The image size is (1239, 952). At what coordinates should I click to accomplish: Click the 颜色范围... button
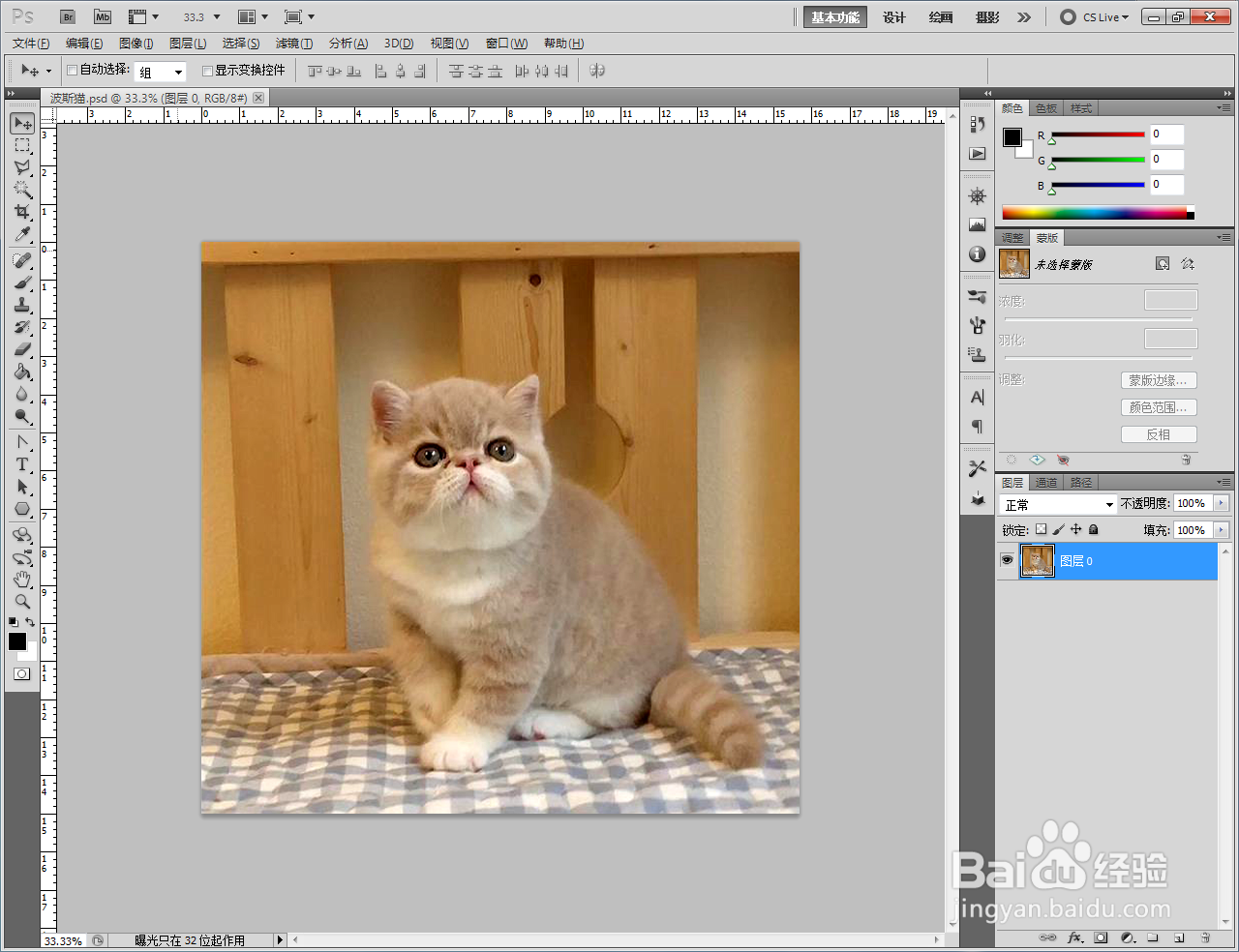pyautogui.click(x=1159, y=407)
